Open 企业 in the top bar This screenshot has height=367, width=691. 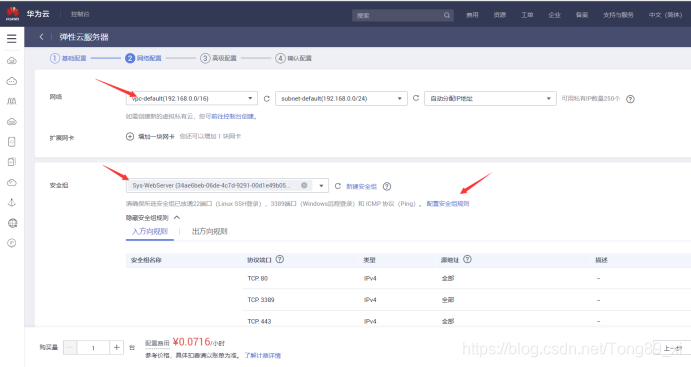tap(554, 15)
